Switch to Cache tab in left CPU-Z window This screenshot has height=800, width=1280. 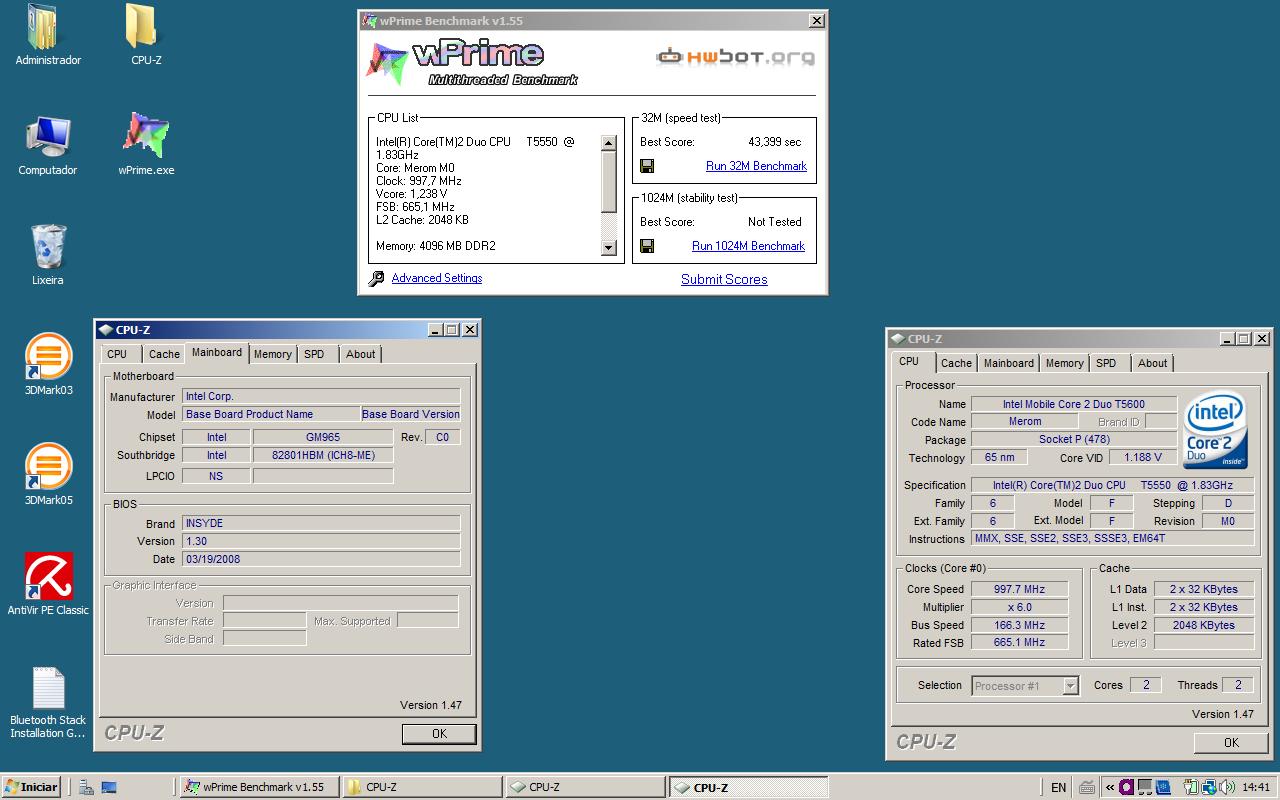click(164, 354)
